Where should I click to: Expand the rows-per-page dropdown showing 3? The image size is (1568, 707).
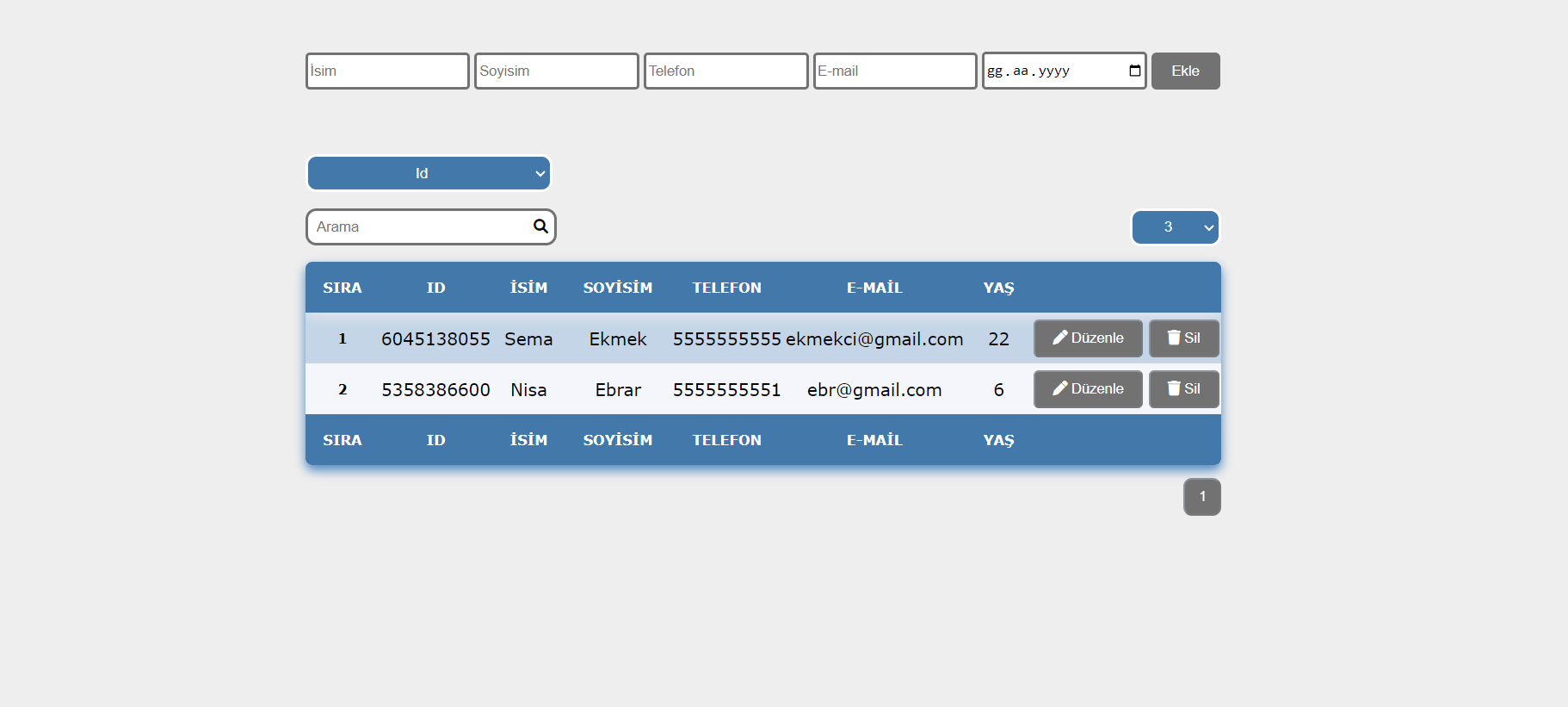[1175, 227]
